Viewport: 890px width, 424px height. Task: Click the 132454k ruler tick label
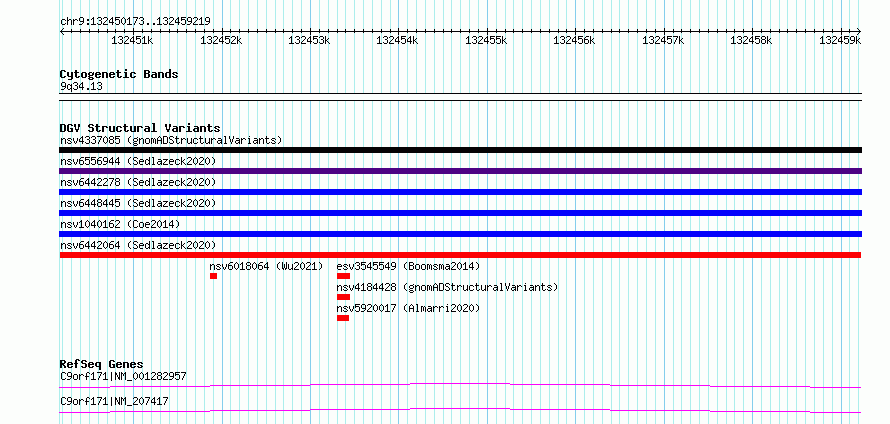coord(397,40)
